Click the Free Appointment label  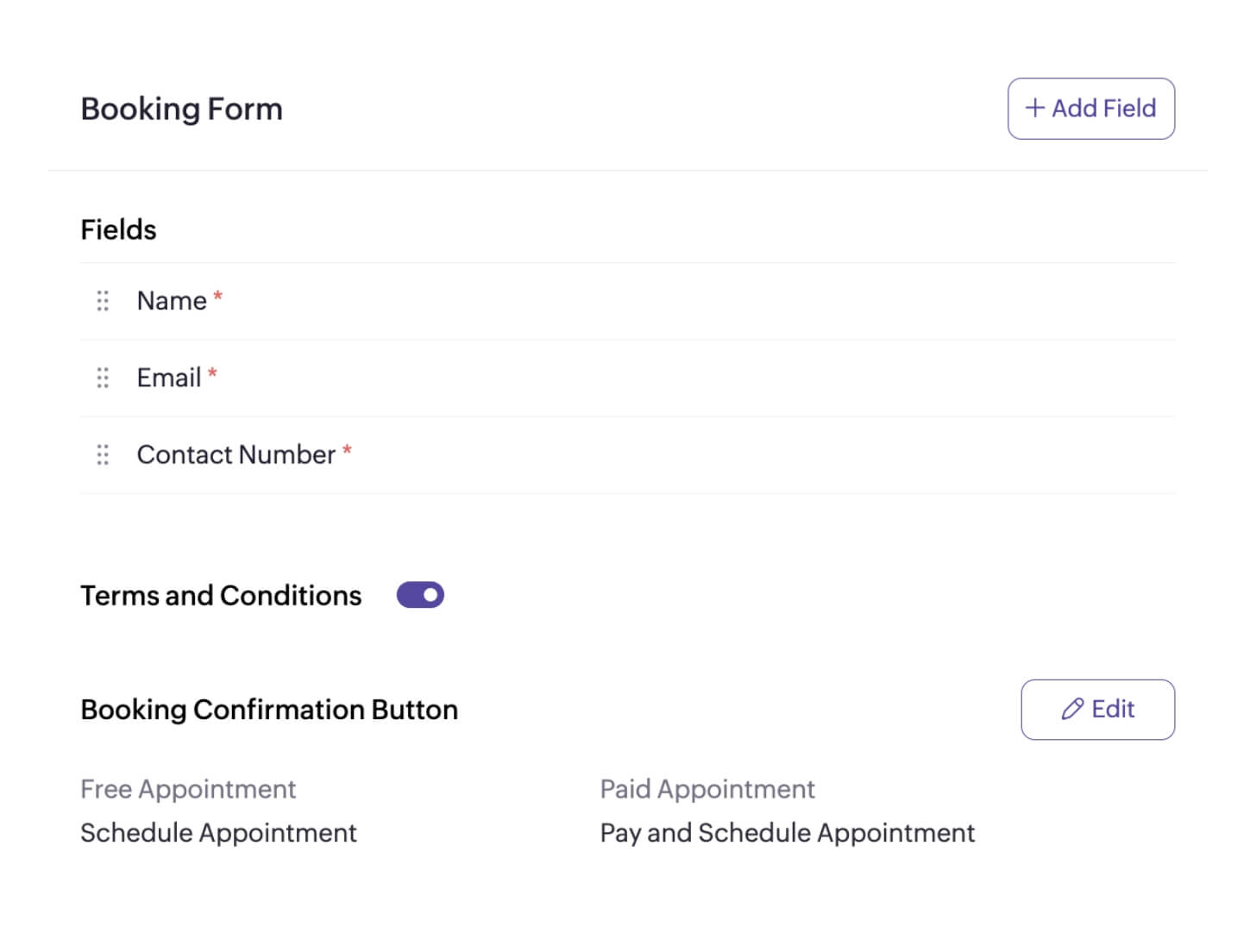pos(188,789)
